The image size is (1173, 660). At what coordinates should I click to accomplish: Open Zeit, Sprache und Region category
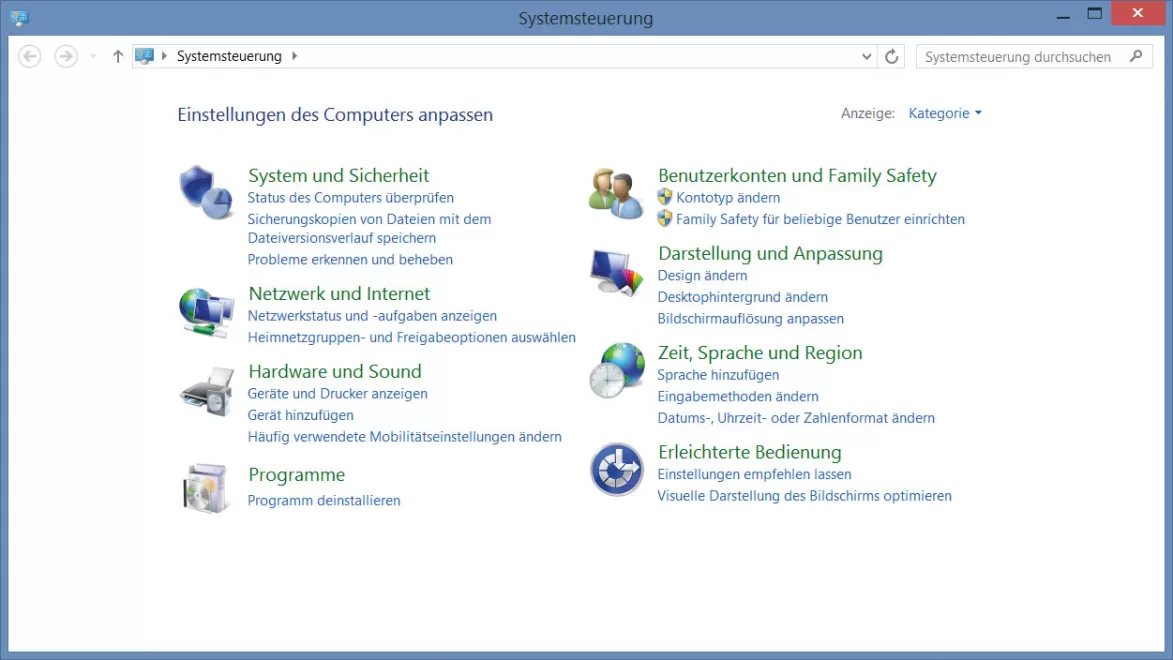coord(760,352)
